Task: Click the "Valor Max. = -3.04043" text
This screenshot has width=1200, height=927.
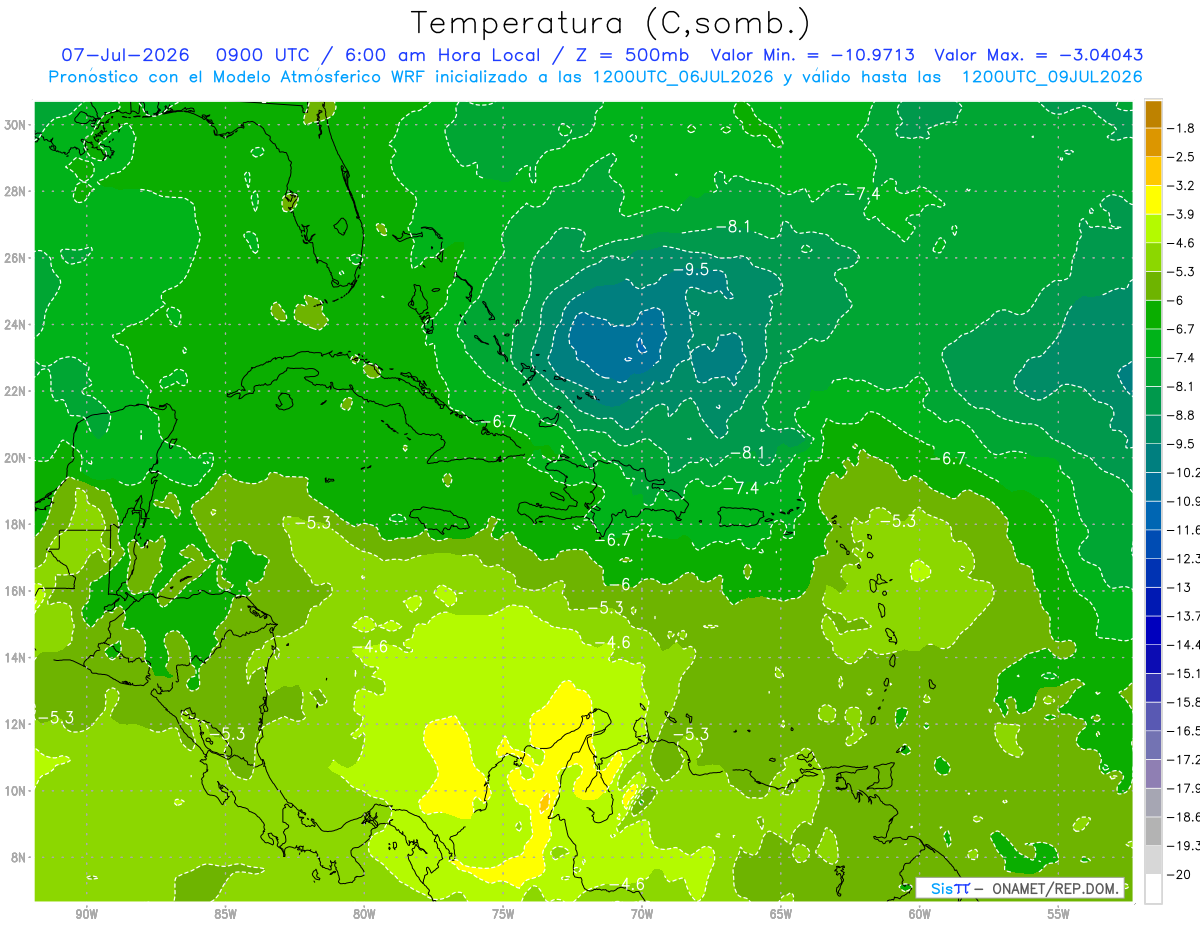Action: [1038, 55]
